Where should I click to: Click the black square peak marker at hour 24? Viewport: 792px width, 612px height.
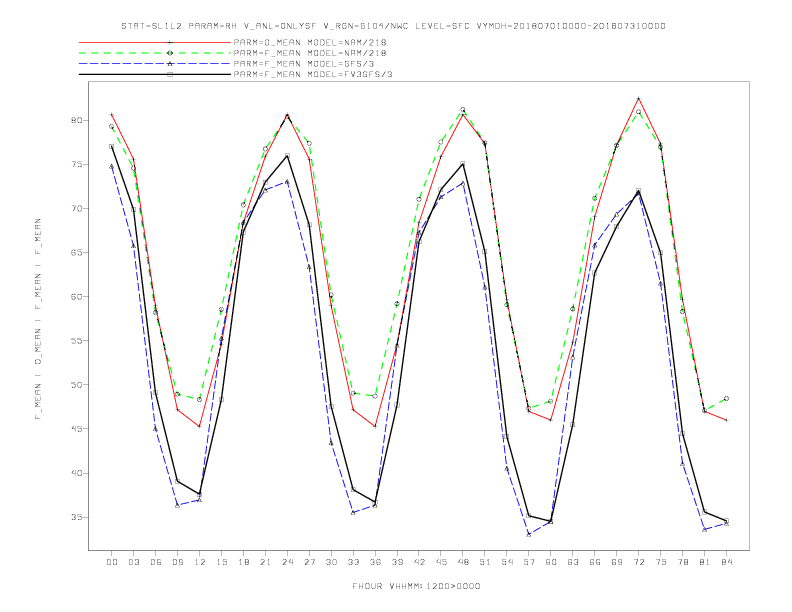click(287, 156)
